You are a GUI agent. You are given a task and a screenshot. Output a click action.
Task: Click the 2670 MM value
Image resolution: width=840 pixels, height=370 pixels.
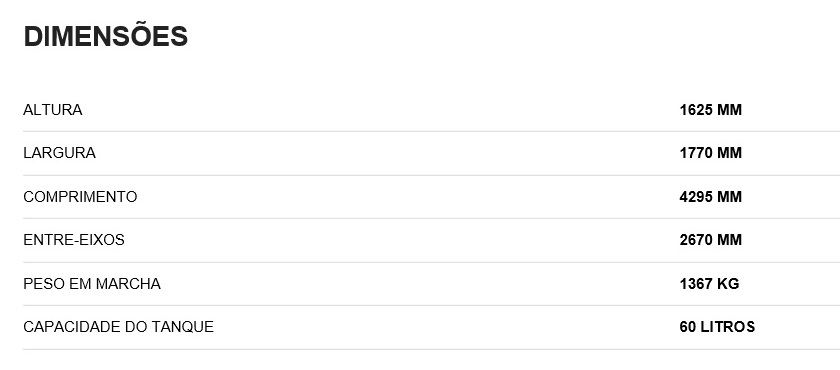[710, 240]
